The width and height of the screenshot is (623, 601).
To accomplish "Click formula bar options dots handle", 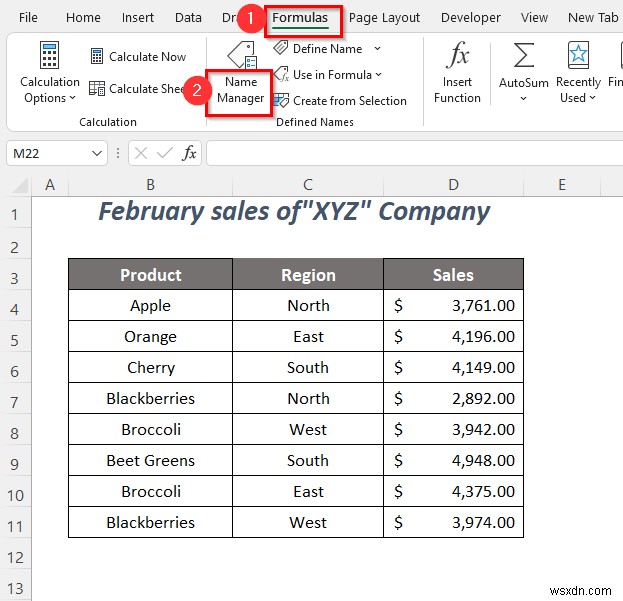I will coord(118,153).
